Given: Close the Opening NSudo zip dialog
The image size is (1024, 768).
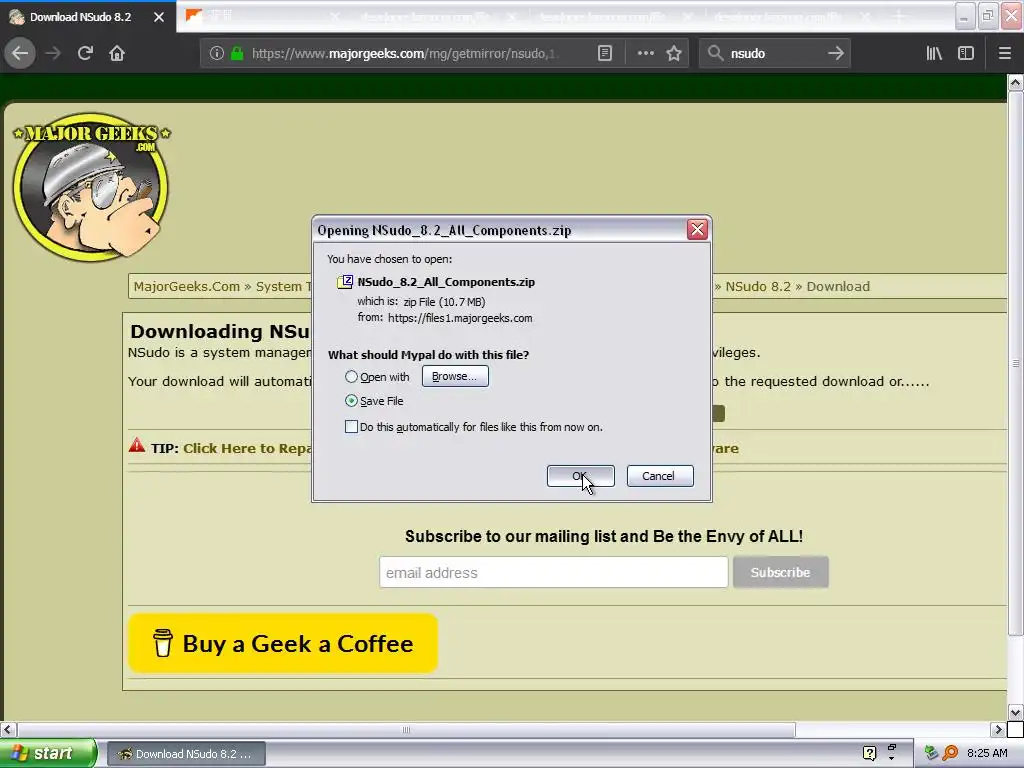Looking at the screenshot, I should click(697, 229).
